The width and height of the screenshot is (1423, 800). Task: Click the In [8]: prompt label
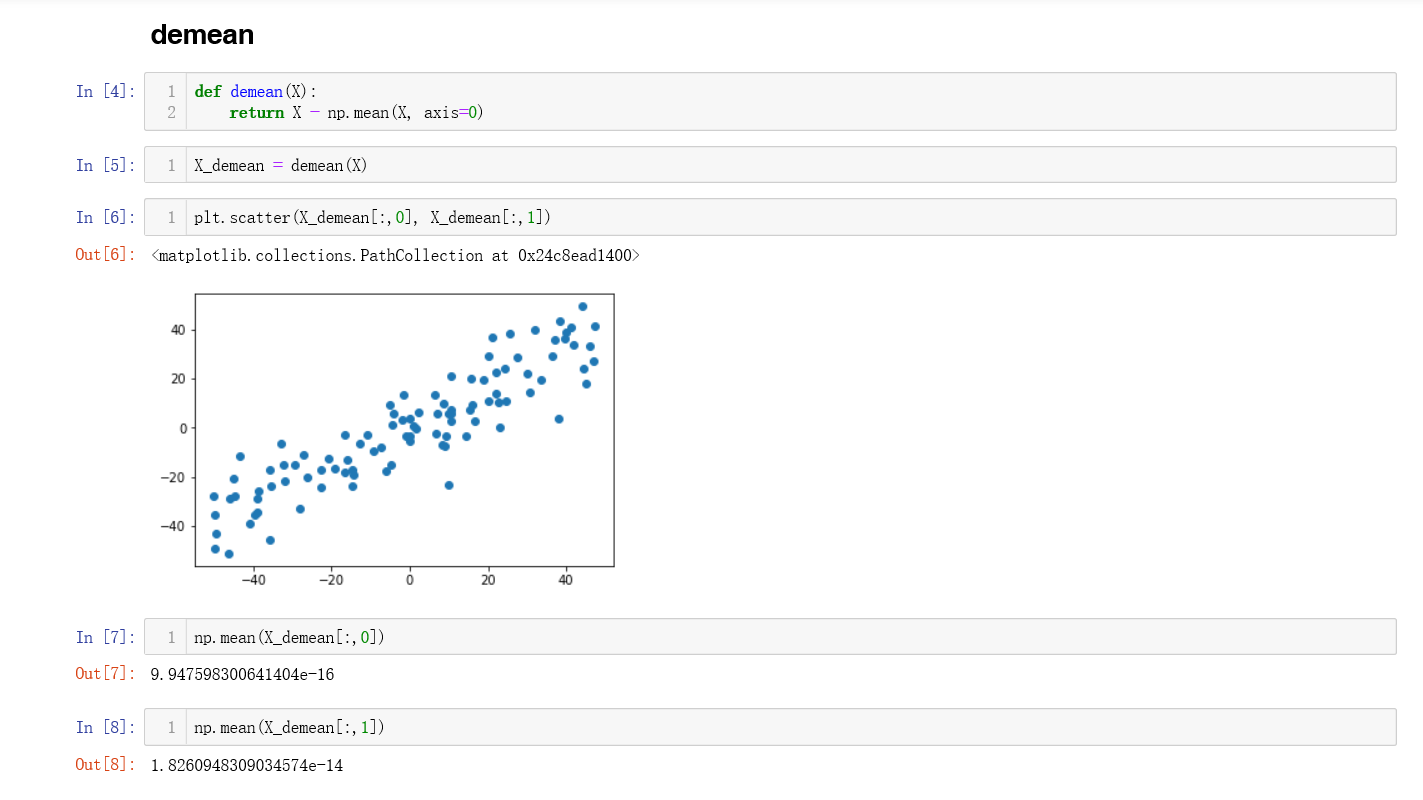click(x=105, y=727)
